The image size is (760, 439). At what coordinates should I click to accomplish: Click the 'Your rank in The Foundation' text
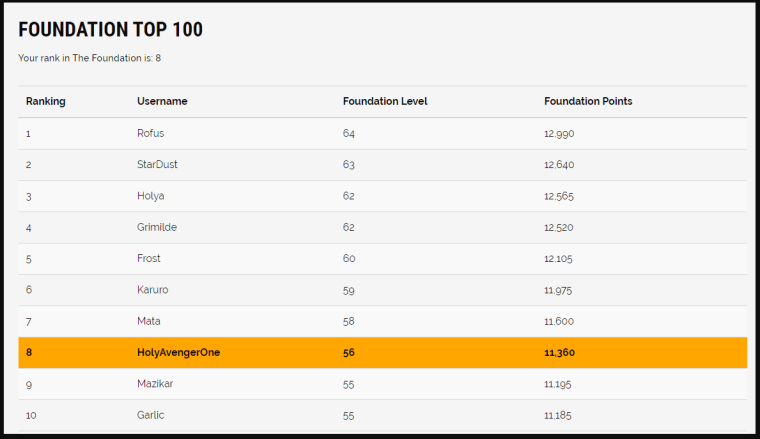tap(89, 58)
